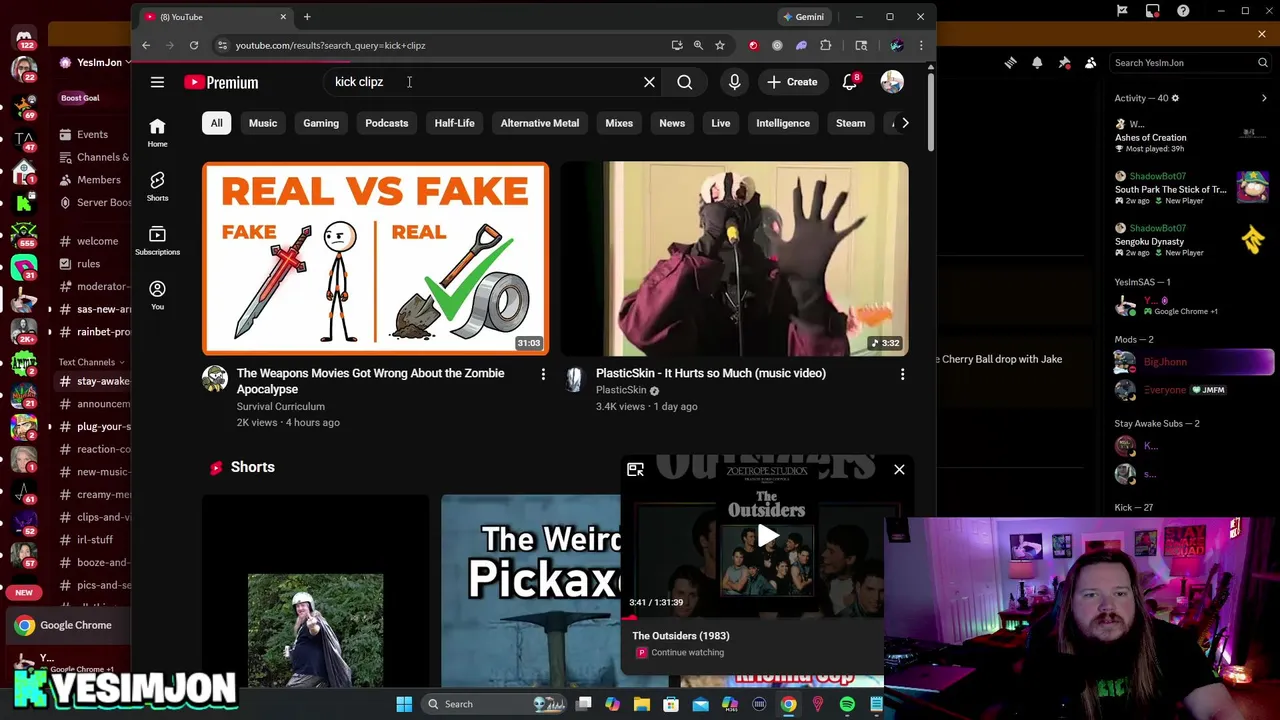Open PlasticSkin It Hurts so Much title
Image resolution: width=1280 pixels, height=720 pixels.
coord(711,373)
